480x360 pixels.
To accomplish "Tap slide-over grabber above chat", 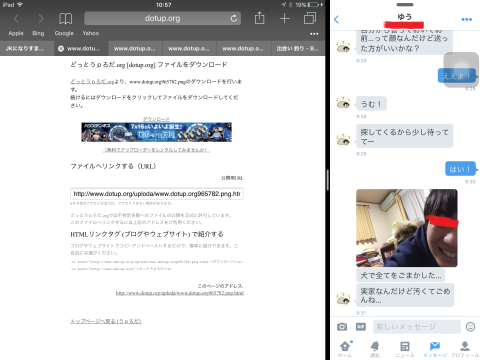I will (405, 5).
